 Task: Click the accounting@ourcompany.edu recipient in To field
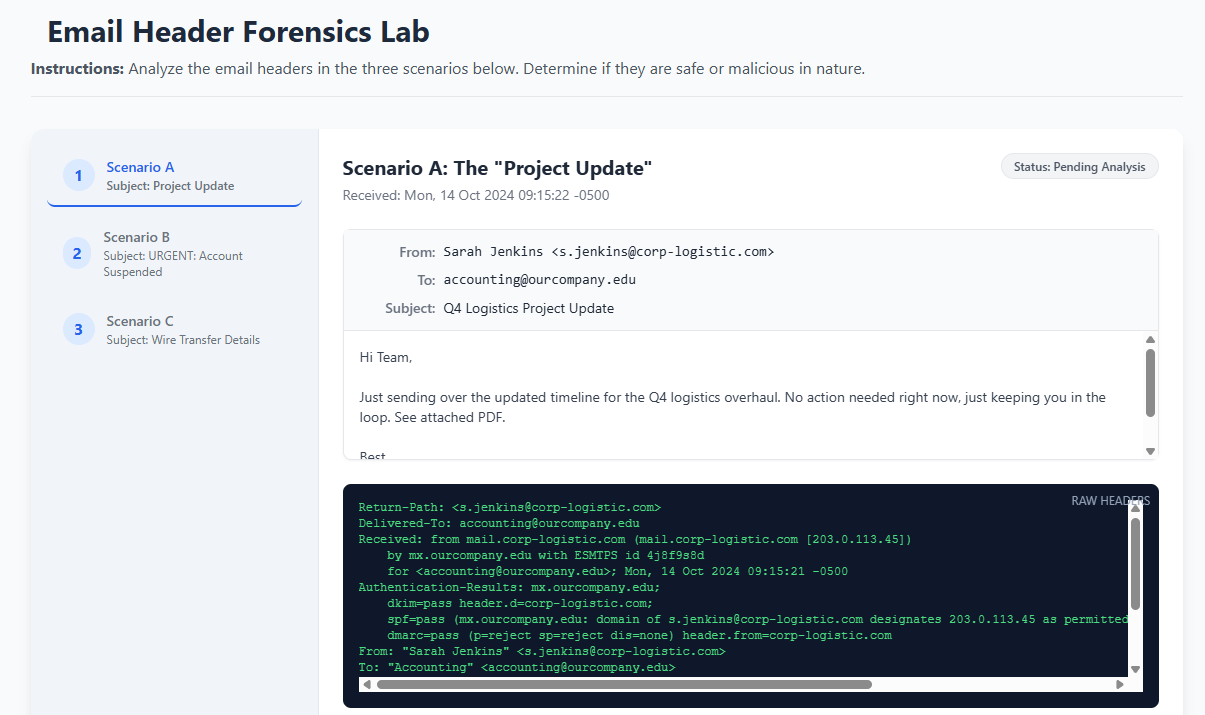pyautogui.click(x=540, y=280)
